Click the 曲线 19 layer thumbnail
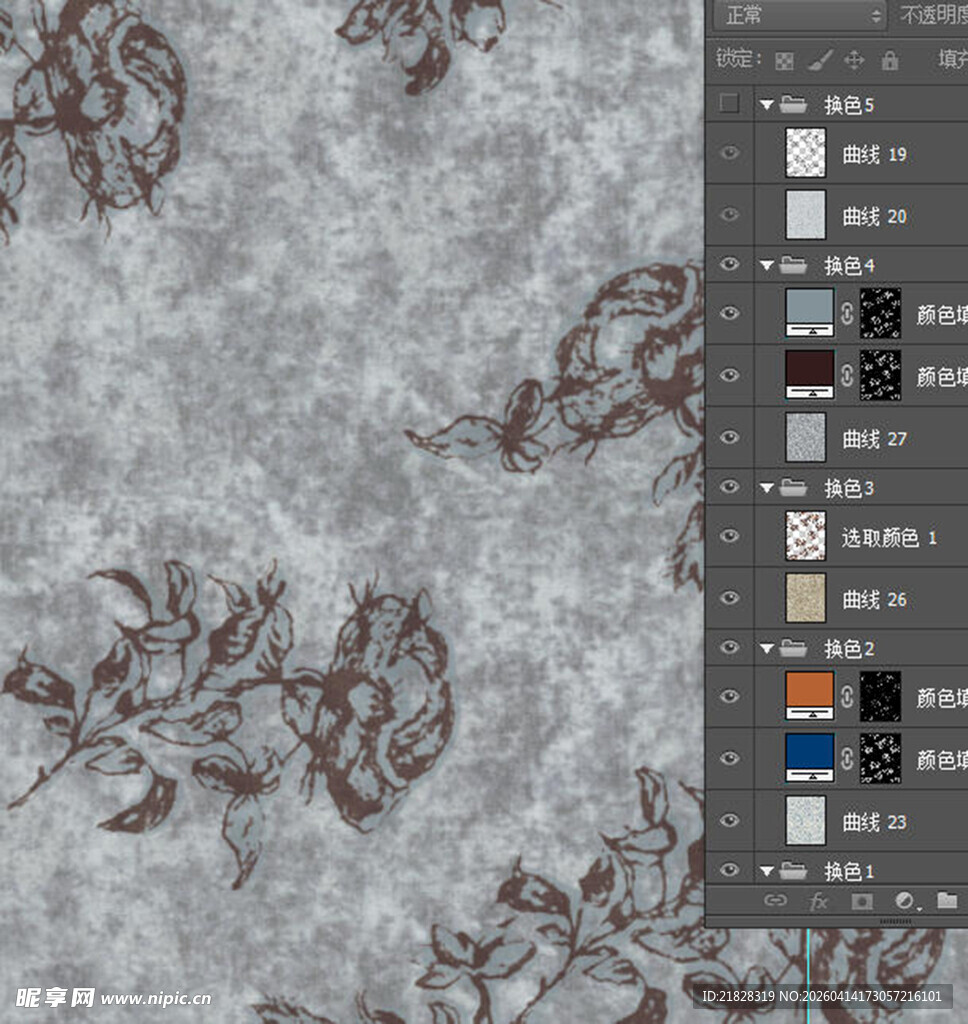Image resolution: width=968 pixels, height=1024 pixels. 805,153
